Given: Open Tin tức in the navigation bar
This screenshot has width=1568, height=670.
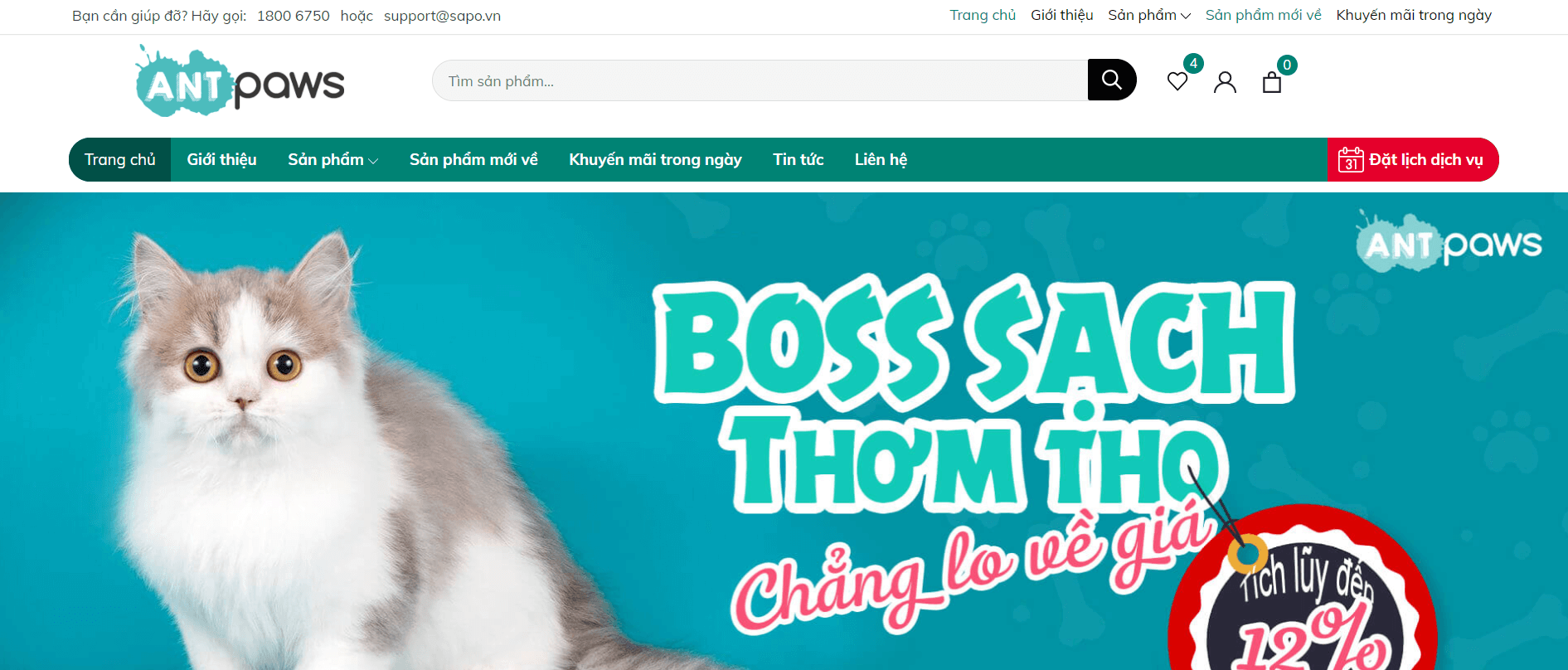Looking at the screenshot, I should (799, 159).
